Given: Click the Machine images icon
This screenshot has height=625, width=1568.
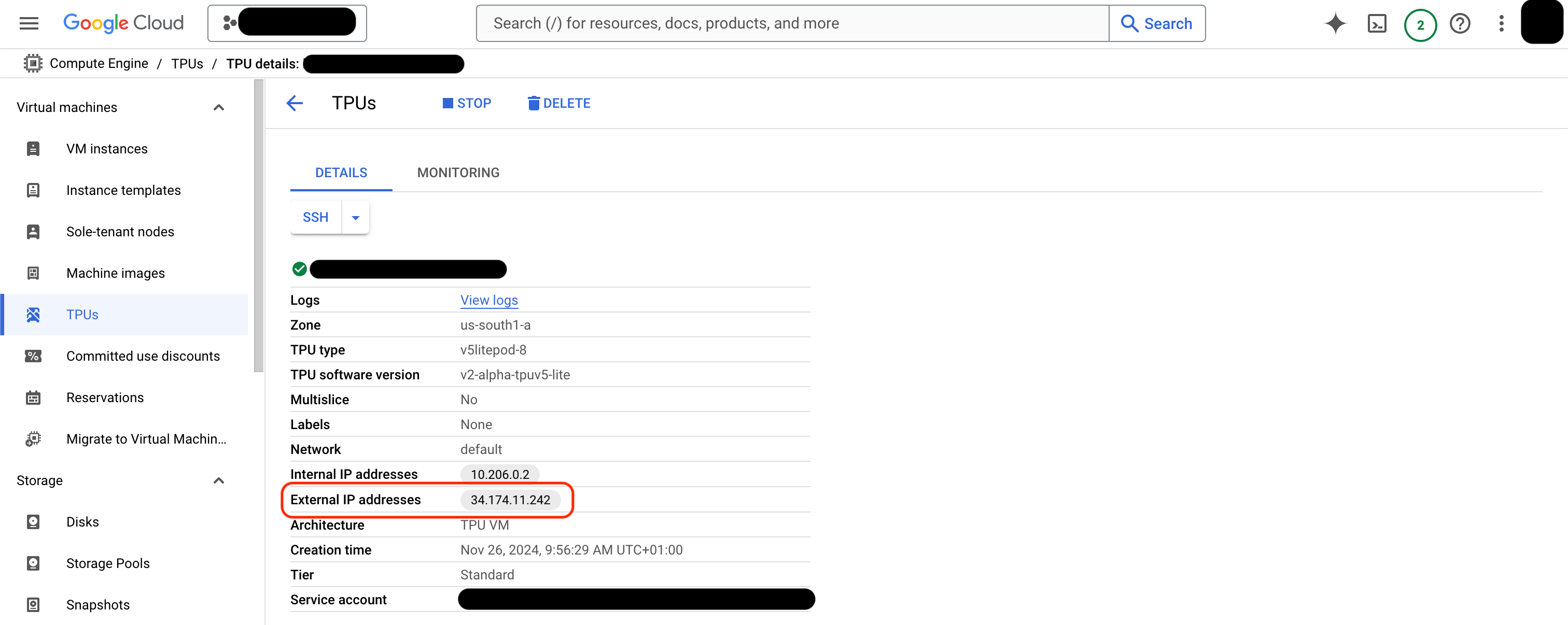Looking at the screenshot, I should [34, 272].
